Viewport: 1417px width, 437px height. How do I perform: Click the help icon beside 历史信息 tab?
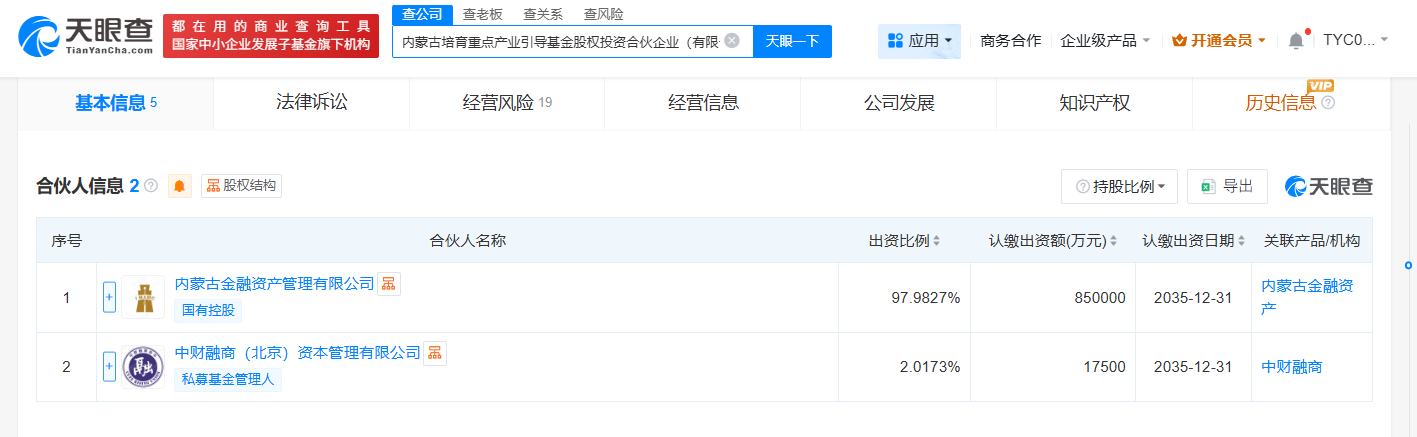click(x=1328, y=103)
